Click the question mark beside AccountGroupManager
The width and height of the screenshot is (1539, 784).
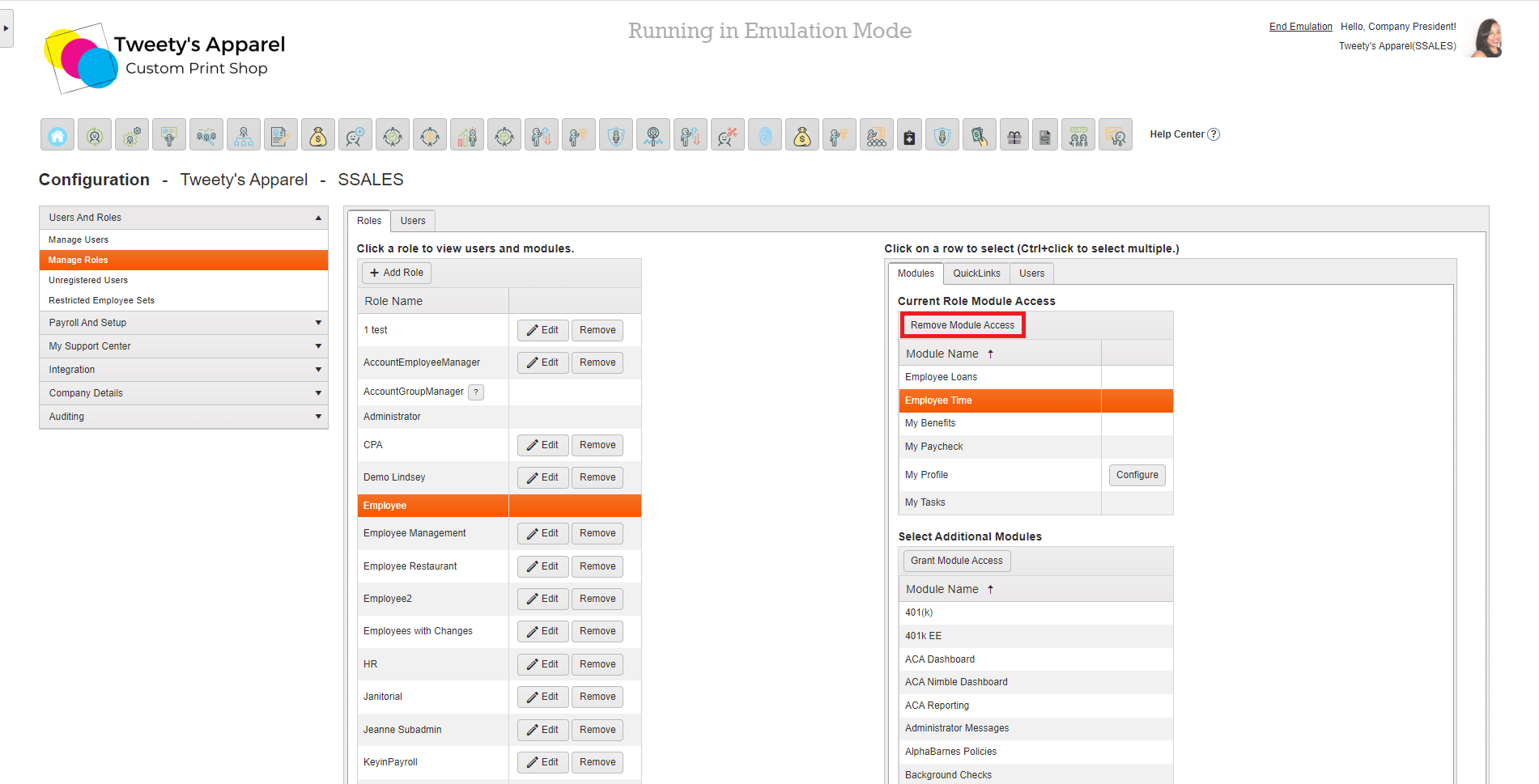[476, 392]
